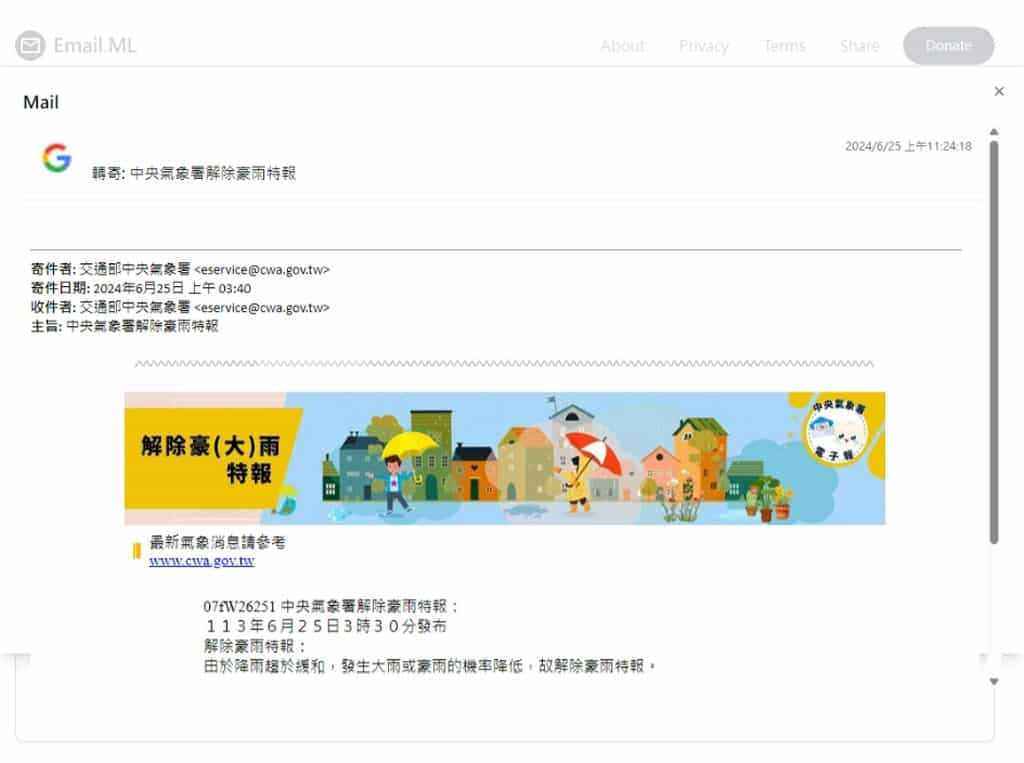Click the 收件者 recipient address line
The width and height of the screenshot is (1024, 763).
point(180,307)
